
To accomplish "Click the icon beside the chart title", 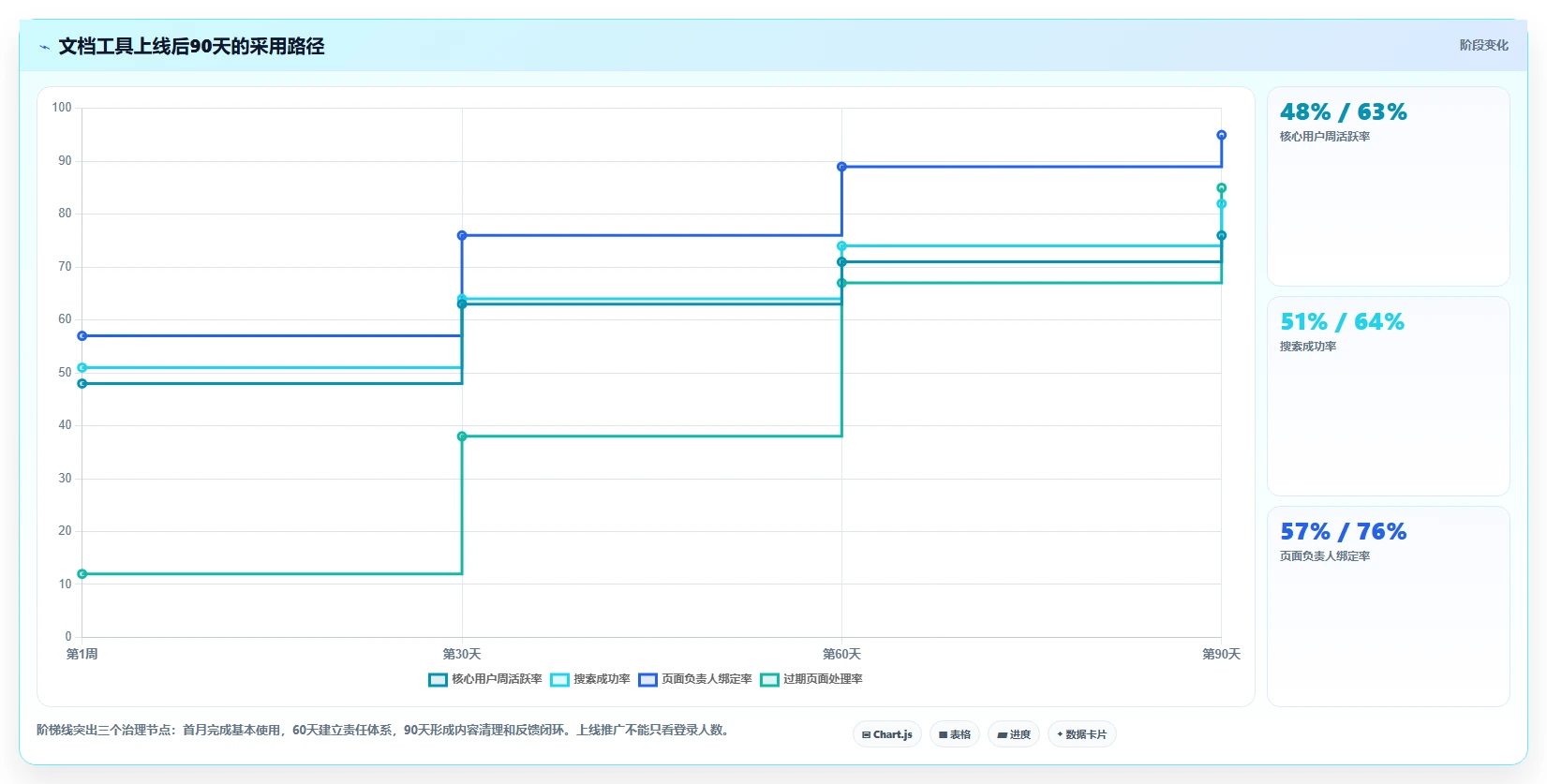I will (x=44, y=47).
